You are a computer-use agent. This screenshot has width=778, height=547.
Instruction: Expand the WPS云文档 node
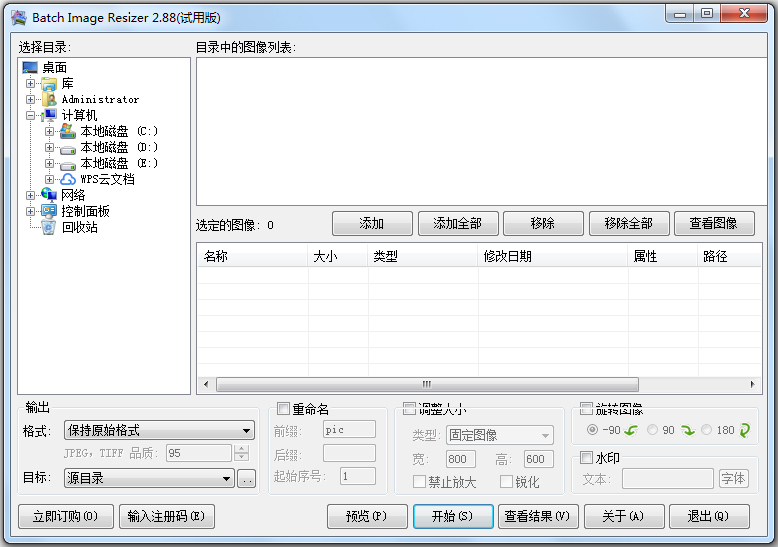click(49, 179)
